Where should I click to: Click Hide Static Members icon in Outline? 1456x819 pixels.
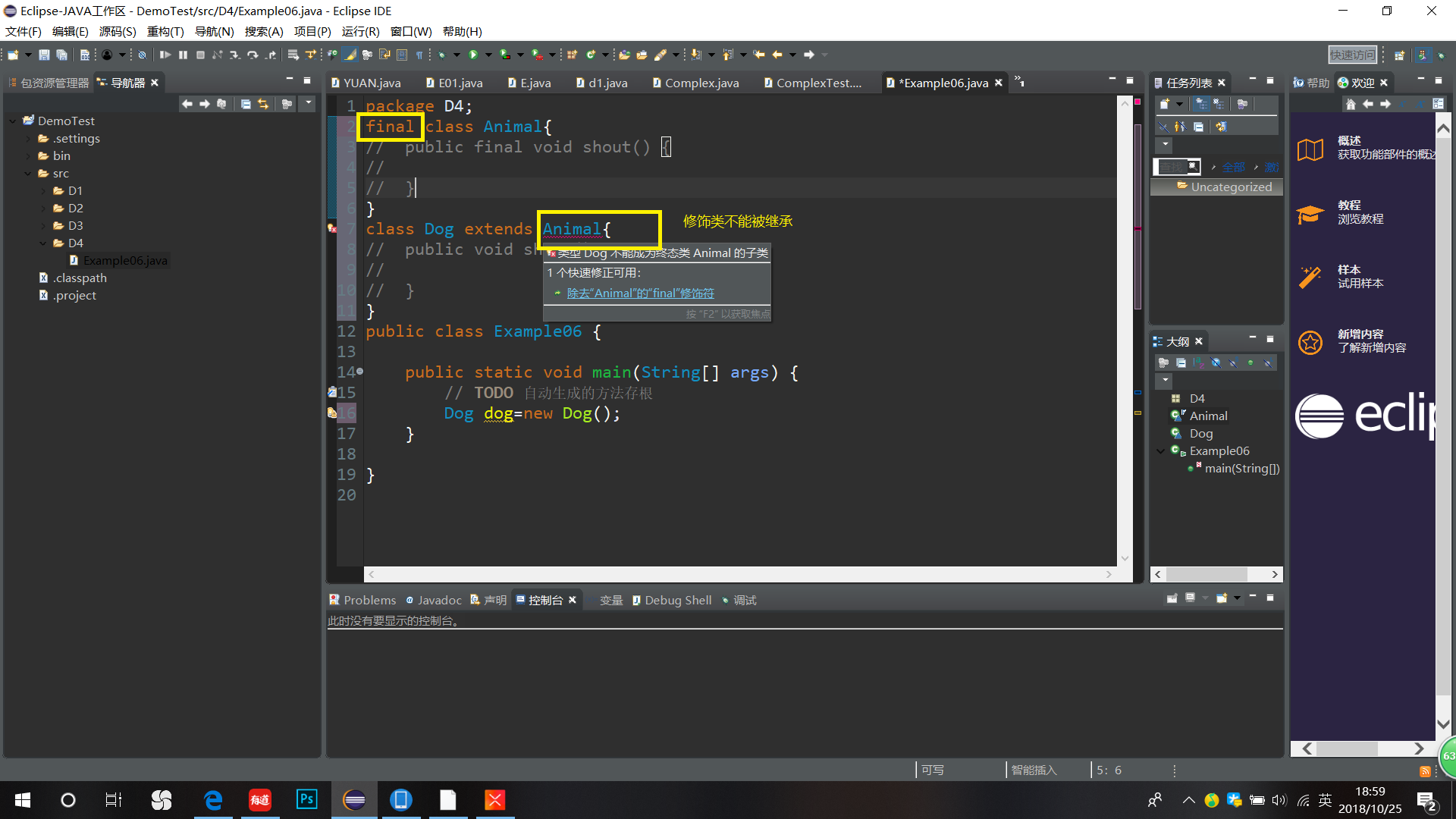[x=1233, y=362]
